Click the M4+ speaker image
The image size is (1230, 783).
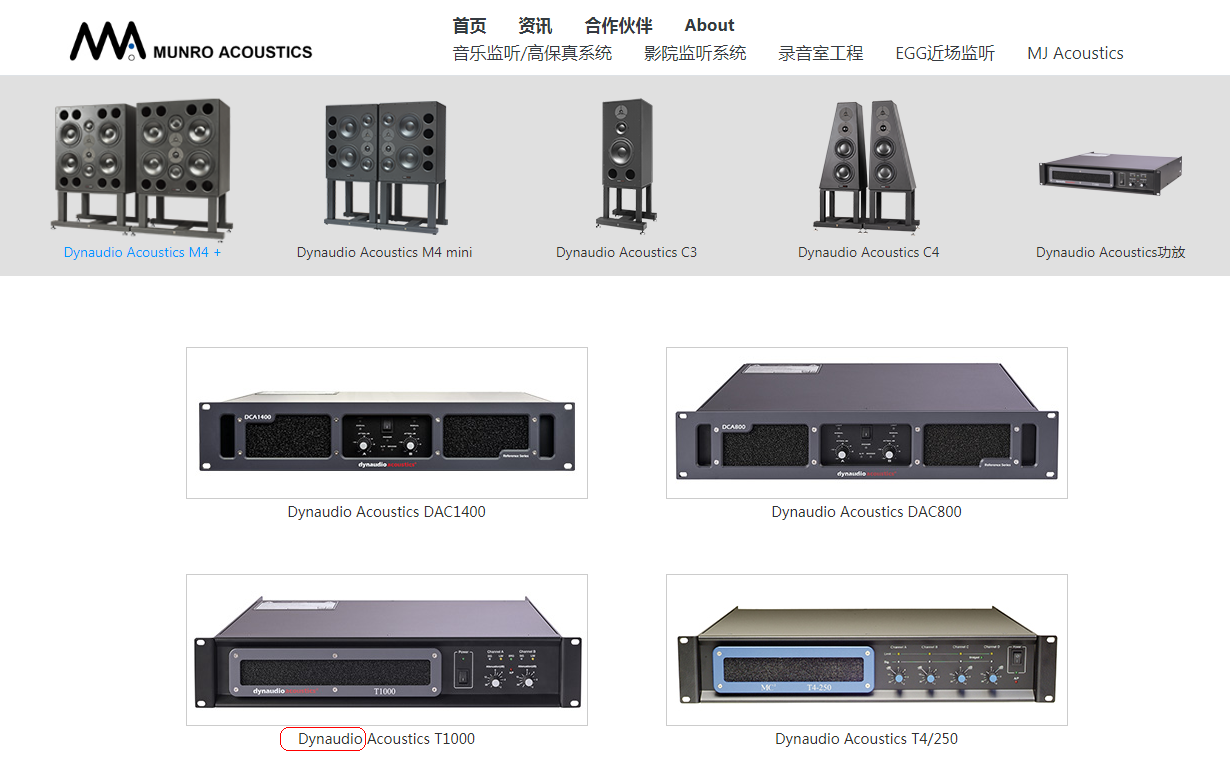pos(142,163)
